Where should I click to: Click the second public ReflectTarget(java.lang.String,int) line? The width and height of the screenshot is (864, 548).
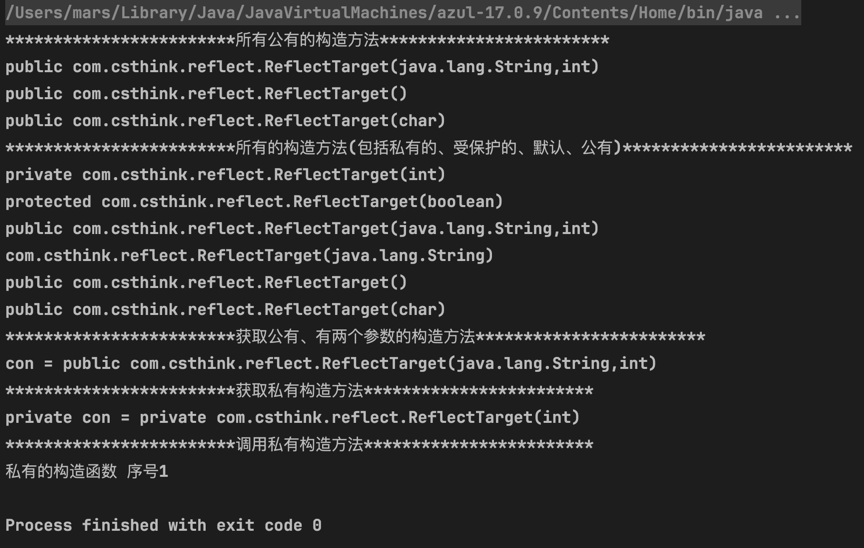302,229
